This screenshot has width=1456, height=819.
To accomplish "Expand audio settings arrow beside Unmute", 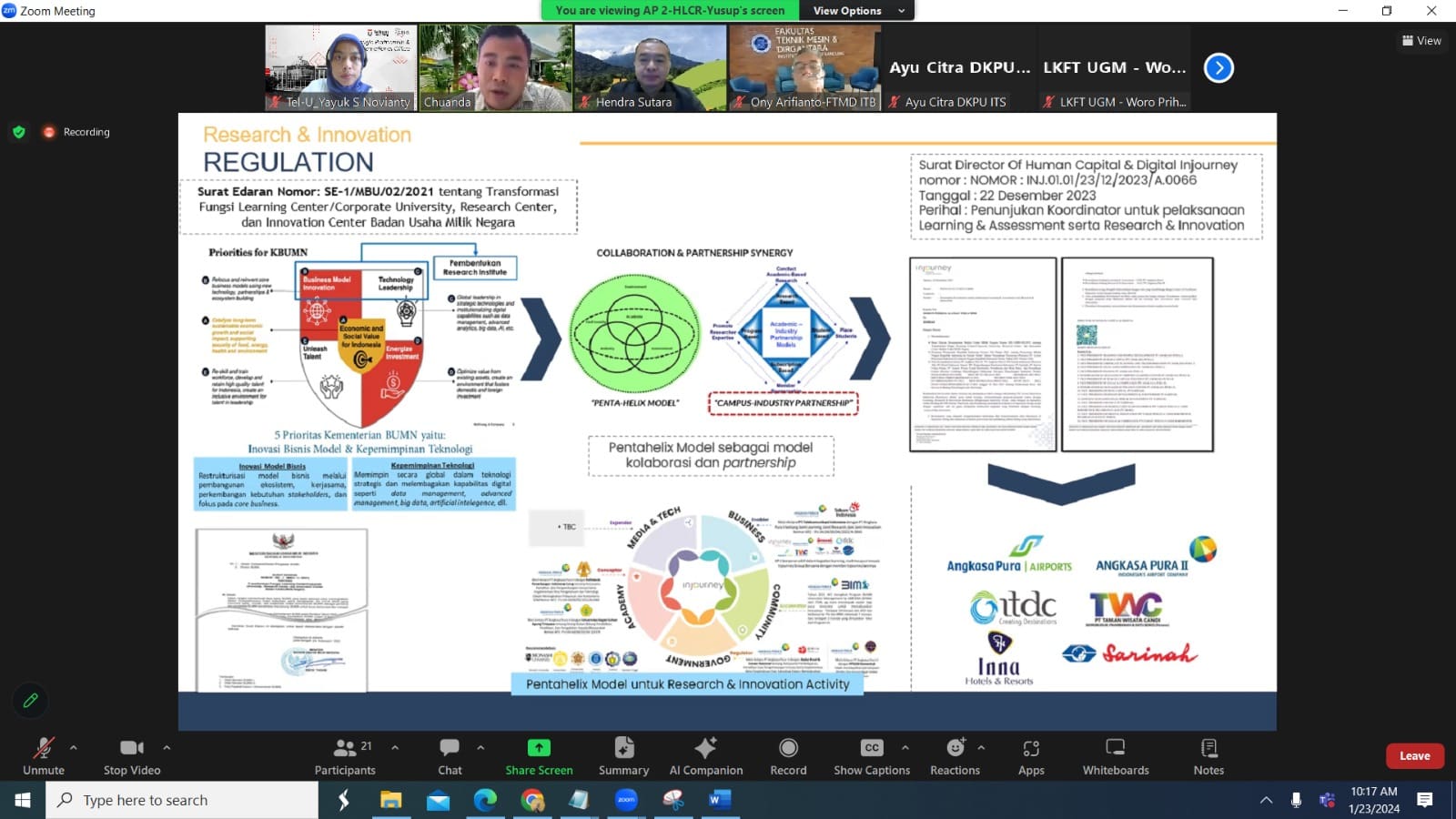I will 74,747.
